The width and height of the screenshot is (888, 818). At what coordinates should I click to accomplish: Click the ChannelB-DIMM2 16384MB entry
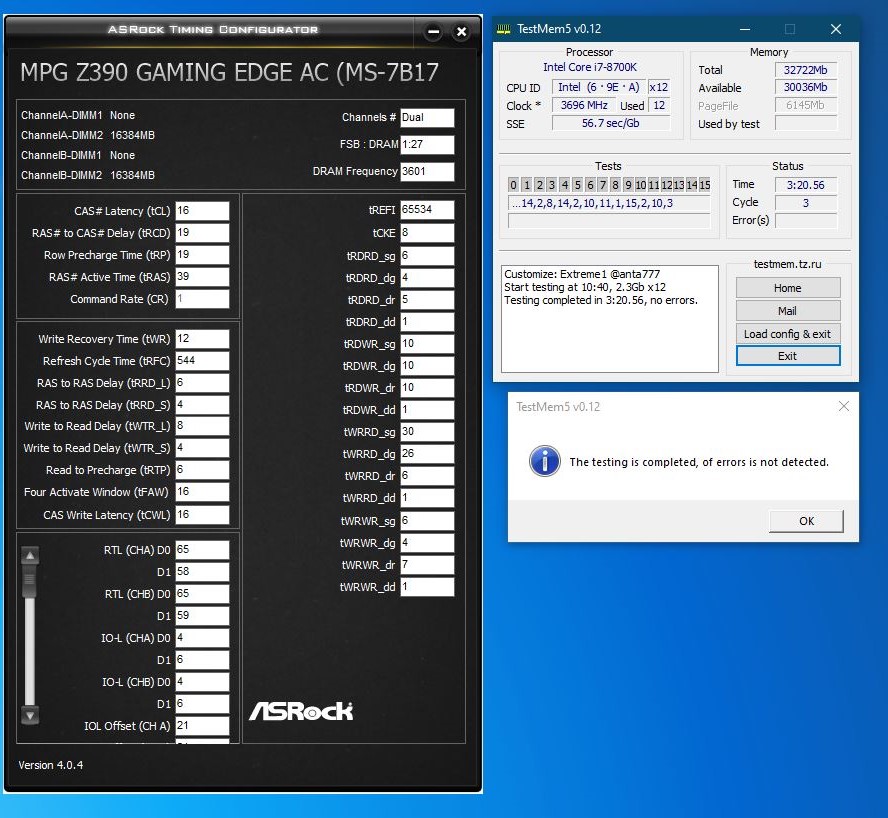point(88,176)
